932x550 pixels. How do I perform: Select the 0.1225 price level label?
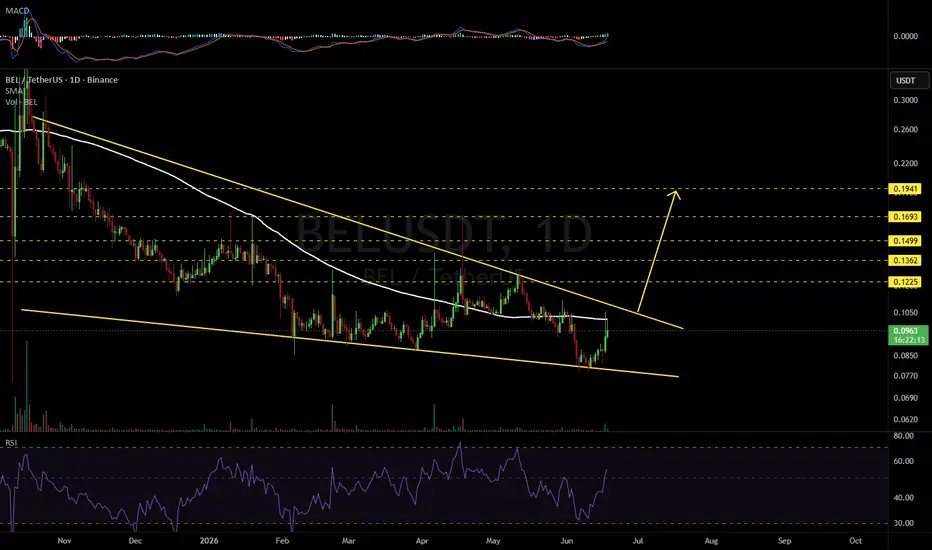pyautogui.click(x=905, y=282)
